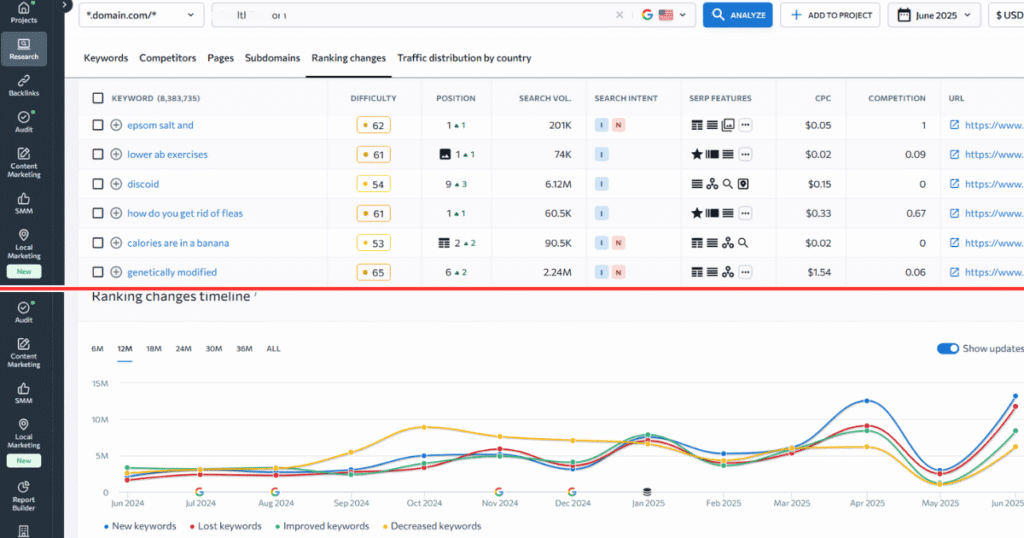Open the $ USD currency selector
Screen dimensions: 1024x538
point(1007,15)
